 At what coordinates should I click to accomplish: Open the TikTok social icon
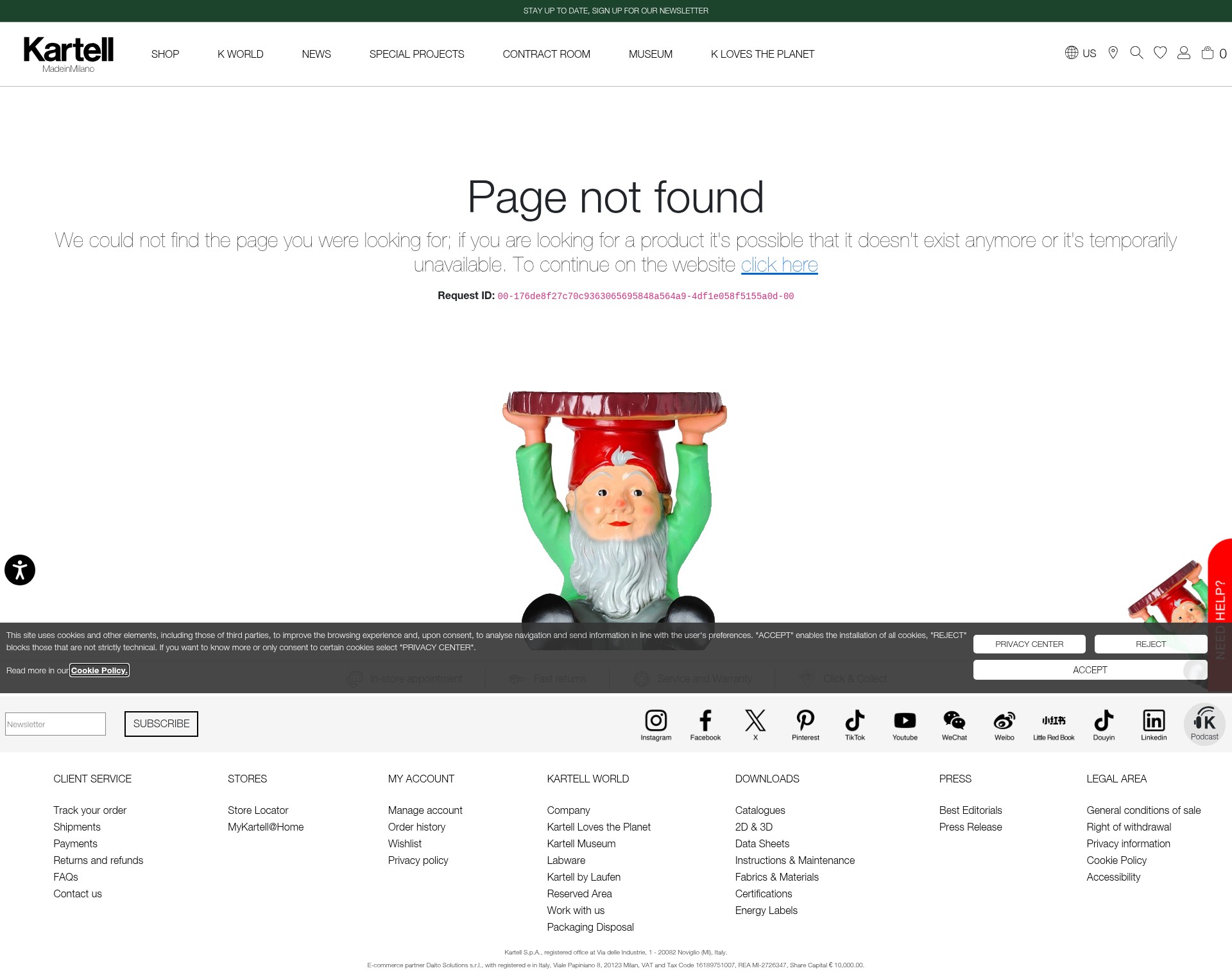855,725
